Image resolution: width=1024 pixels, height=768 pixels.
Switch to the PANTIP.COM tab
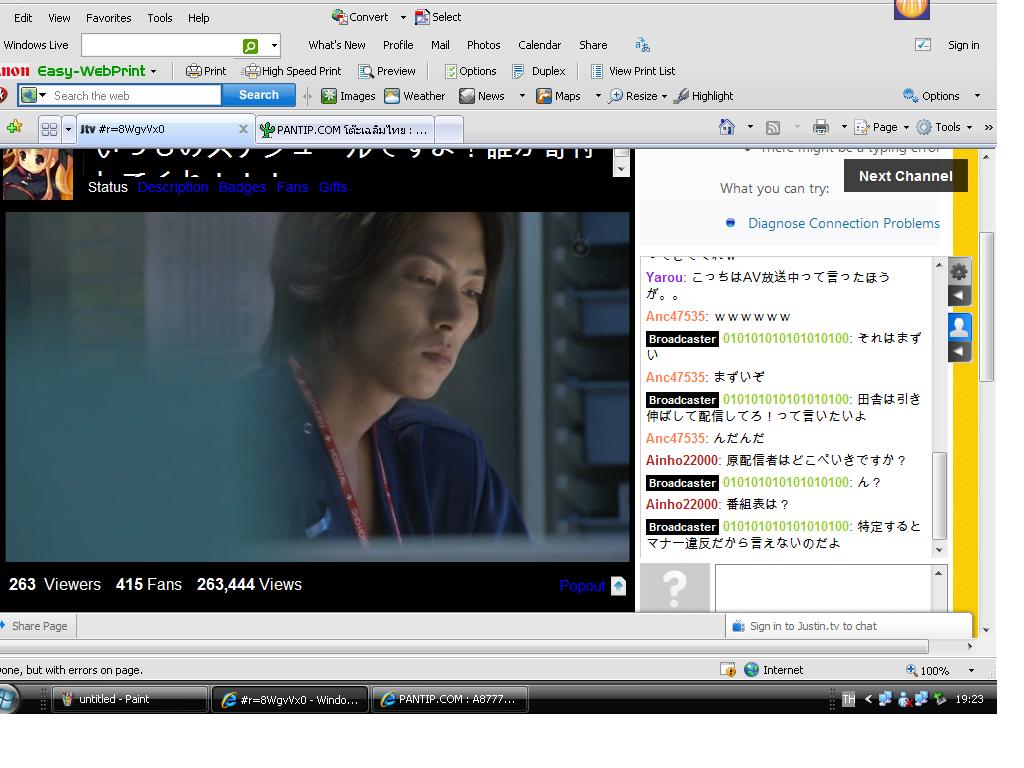(x=344, y=129)
